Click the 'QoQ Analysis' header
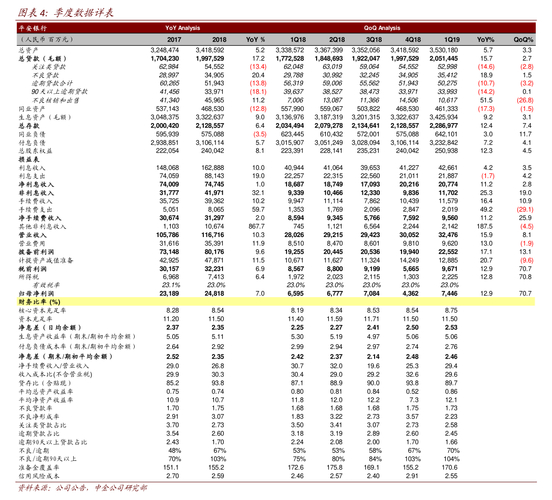The height and width of the screenshot is (500, 552). (x=382, y=28)
